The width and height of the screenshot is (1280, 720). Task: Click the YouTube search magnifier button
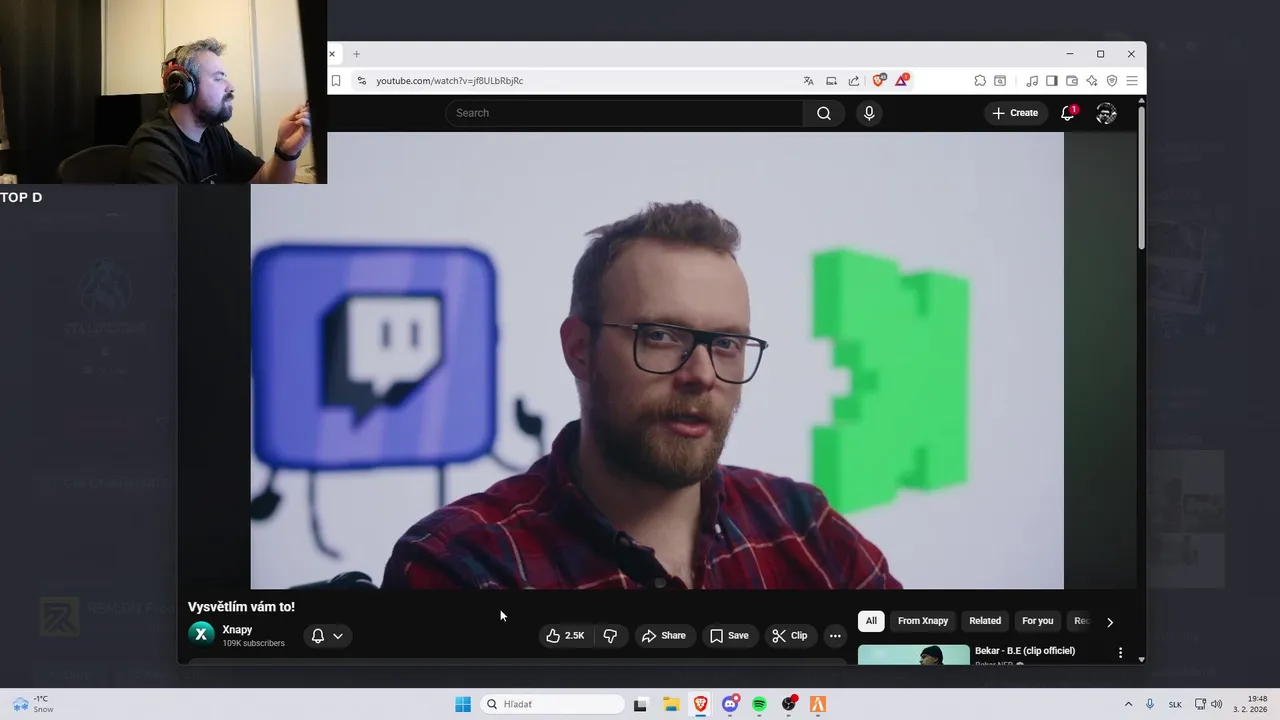(x=824, y=113)
